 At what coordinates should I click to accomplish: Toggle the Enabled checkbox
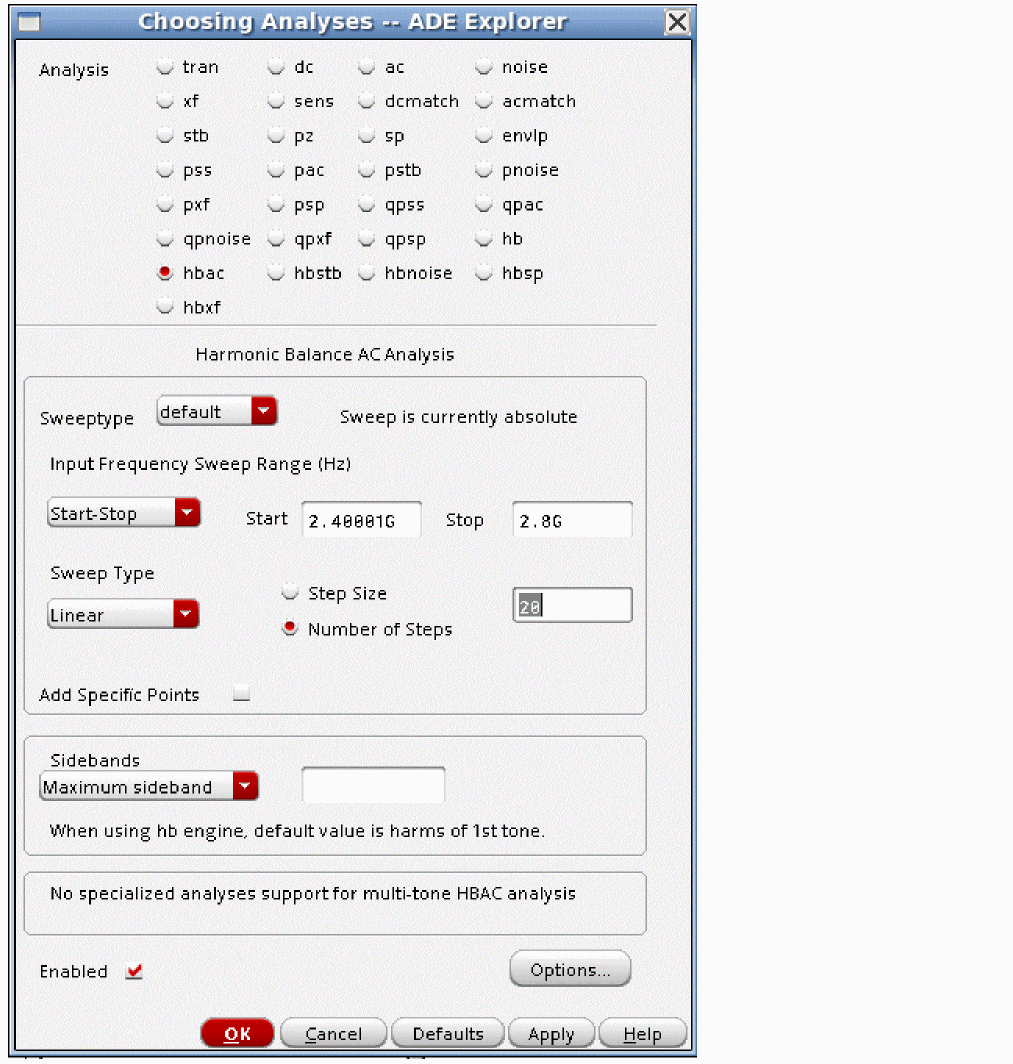click(134, 972)
